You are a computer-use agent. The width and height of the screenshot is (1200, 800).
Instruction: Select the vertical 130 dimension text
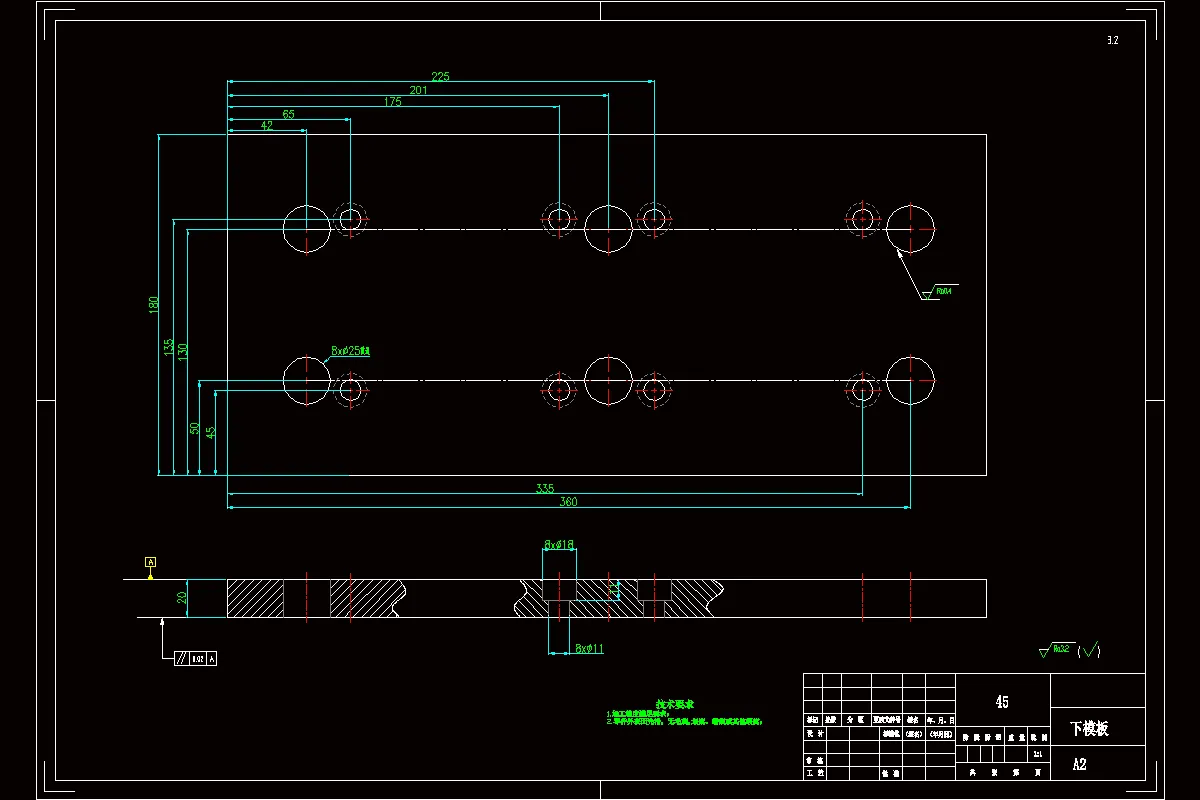point(183,352)
